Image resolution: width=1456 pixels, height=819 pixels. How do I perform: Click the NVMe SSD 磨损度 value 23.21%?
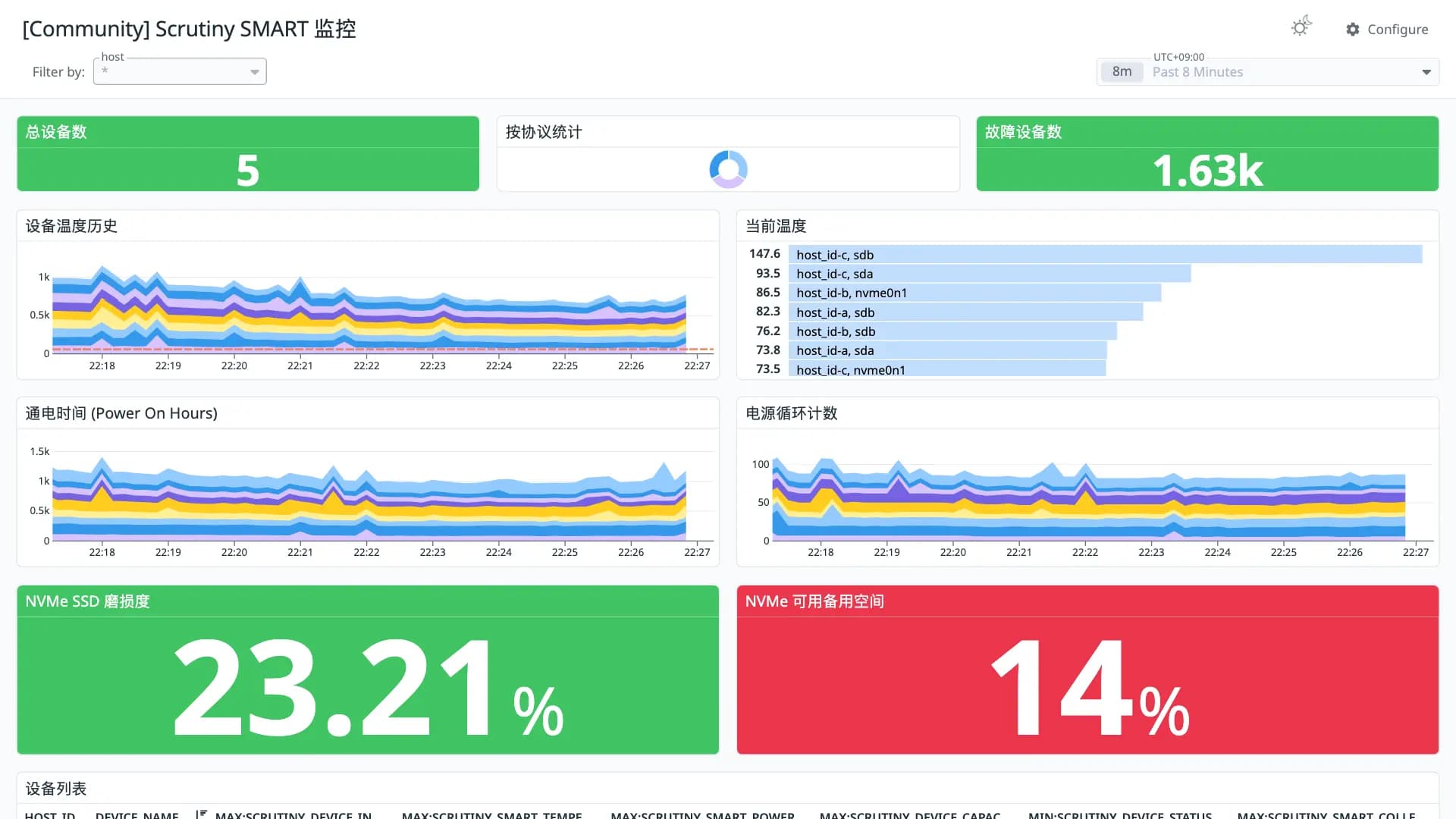[x=368, y=688]
